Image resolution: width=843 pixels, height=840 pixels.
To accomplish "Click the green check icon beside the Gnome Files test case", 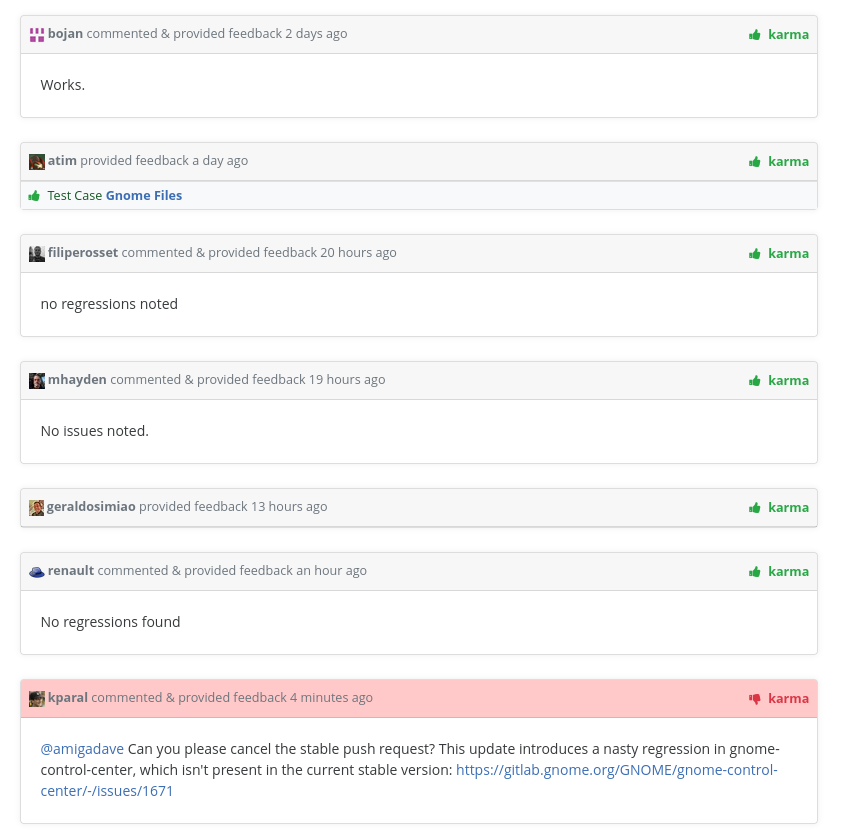I will click(x=34, y=195).
